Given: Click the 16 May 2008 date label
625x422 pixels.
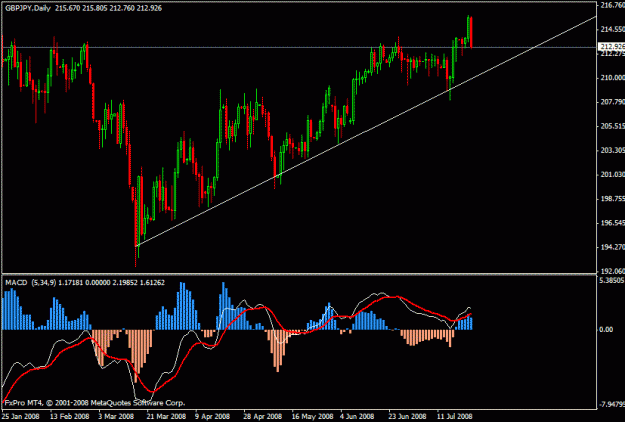Looking at the screenshot, I should click(x=312, y=416).
